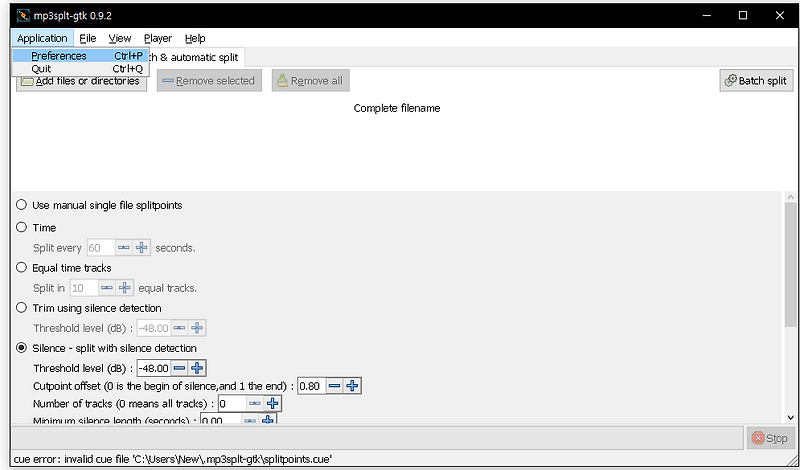This screenshot has width=800, height=470.
Task: Open the Help menu
Action: (x=195, y=38)
